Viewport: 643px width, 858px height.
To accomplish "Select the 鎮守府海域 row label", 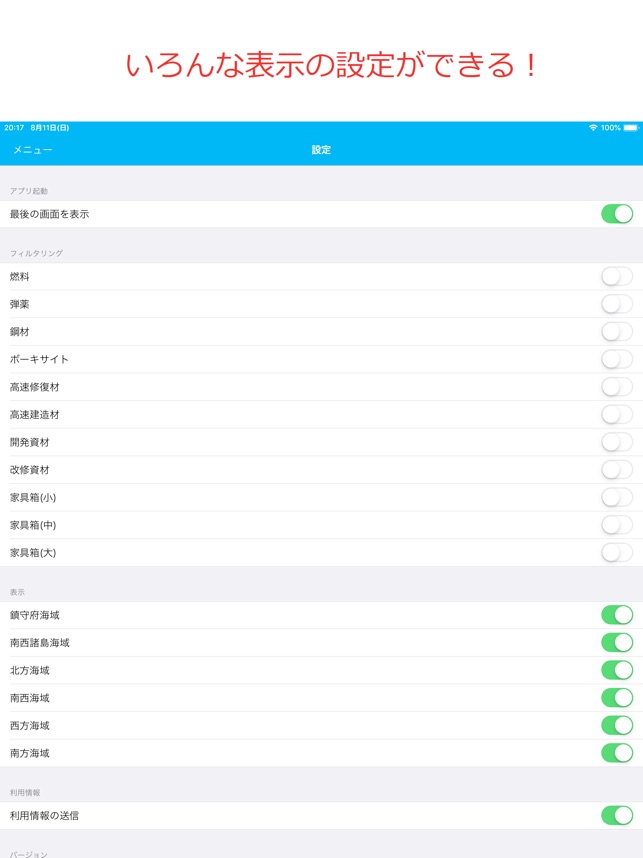I will tap(34, 615).
